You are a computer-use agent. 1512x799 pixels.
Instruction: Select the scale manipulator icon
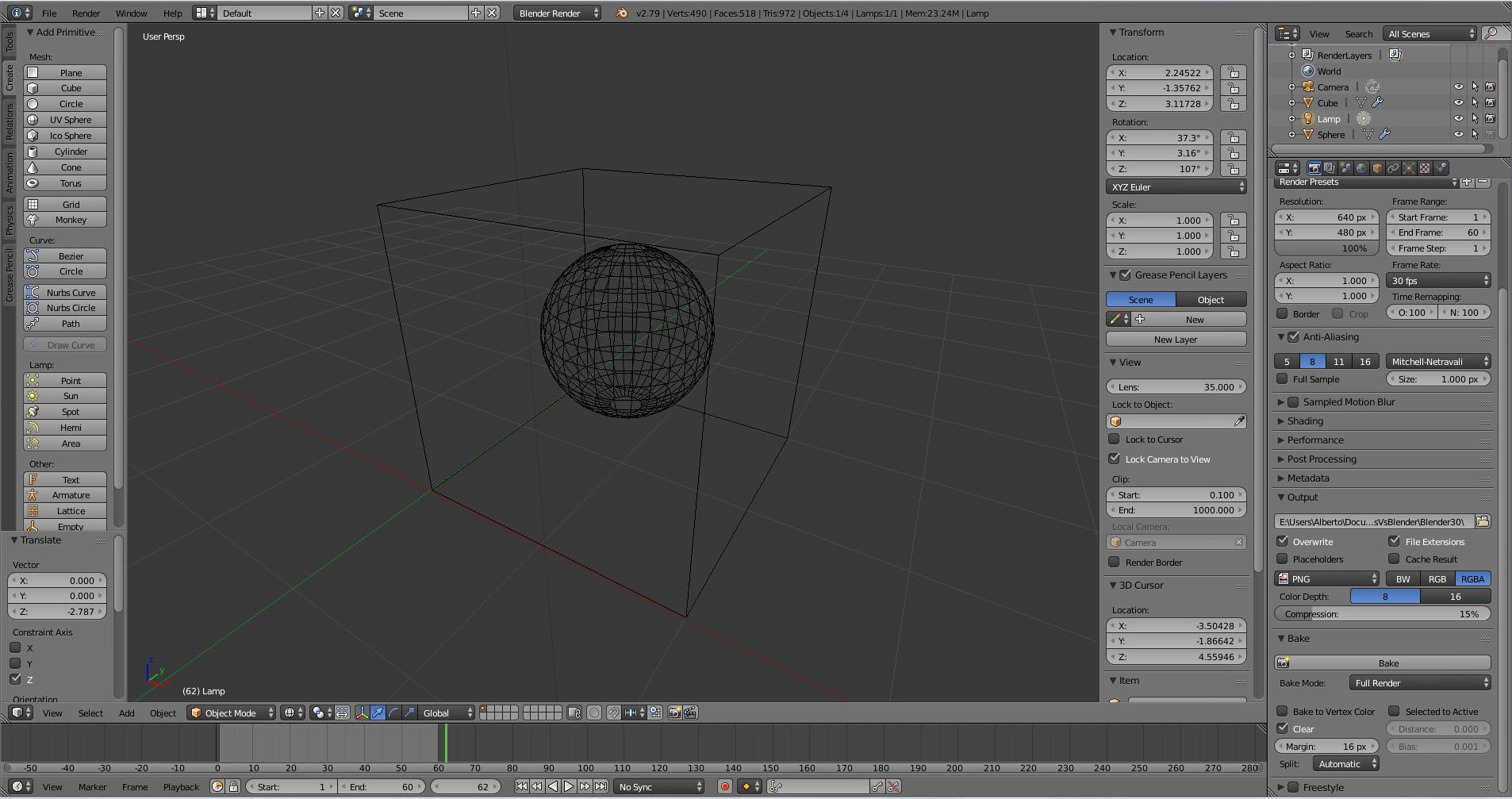(x=409, y=713)
